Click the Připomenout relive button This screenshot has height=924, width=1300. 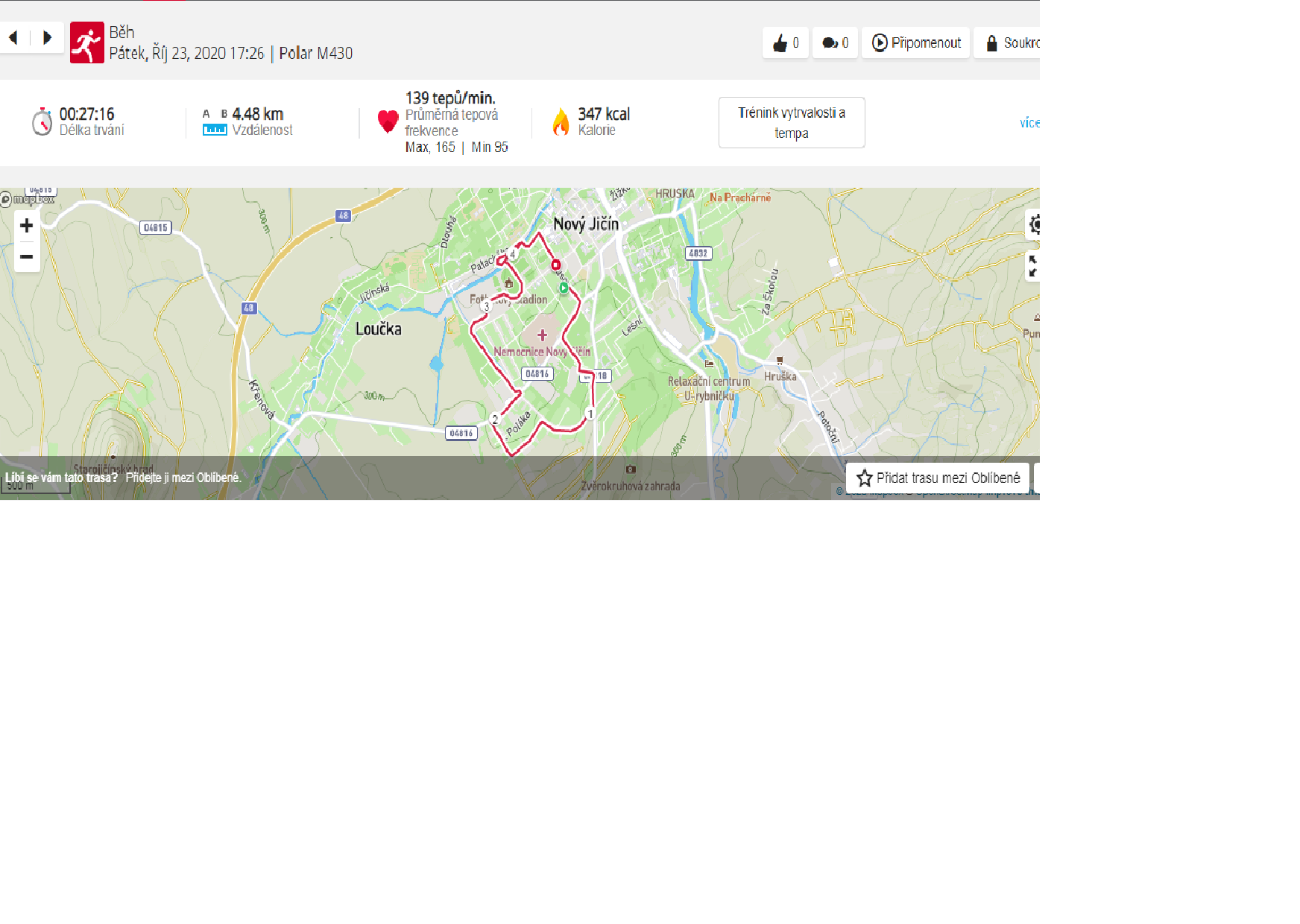click(916, 42)
